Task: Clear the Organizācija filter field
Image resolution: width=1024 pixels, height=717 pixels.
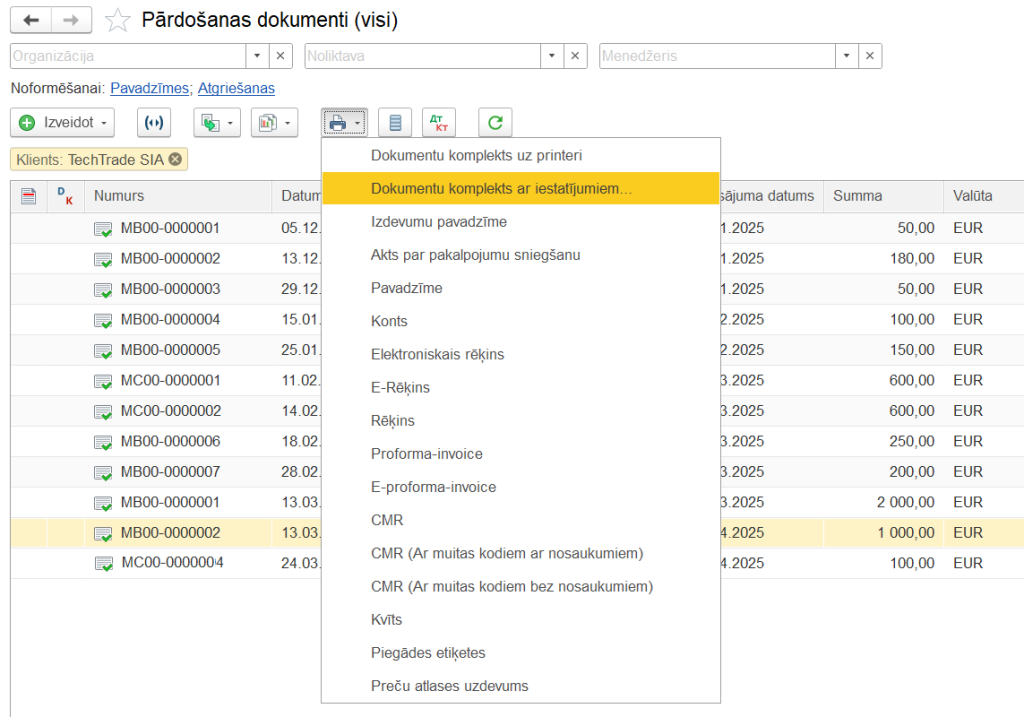Action: [x=281, y=56]
